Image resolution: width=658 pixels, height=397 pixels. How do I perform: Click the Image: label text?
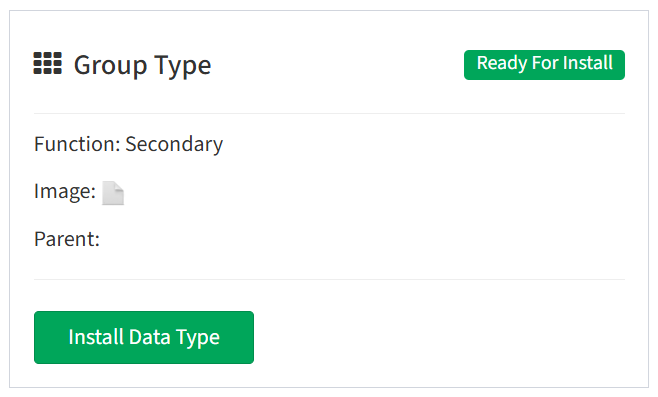pos(65,192)
